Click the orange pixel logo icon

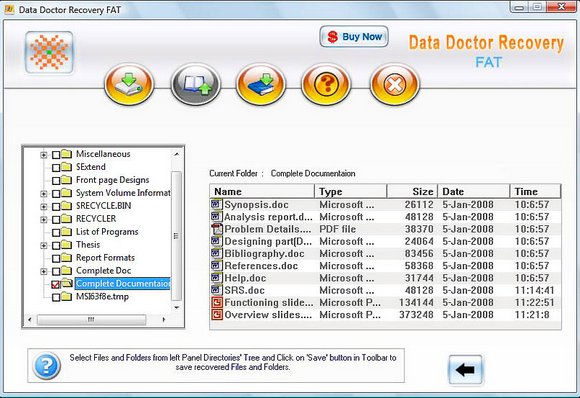point(49,52)
